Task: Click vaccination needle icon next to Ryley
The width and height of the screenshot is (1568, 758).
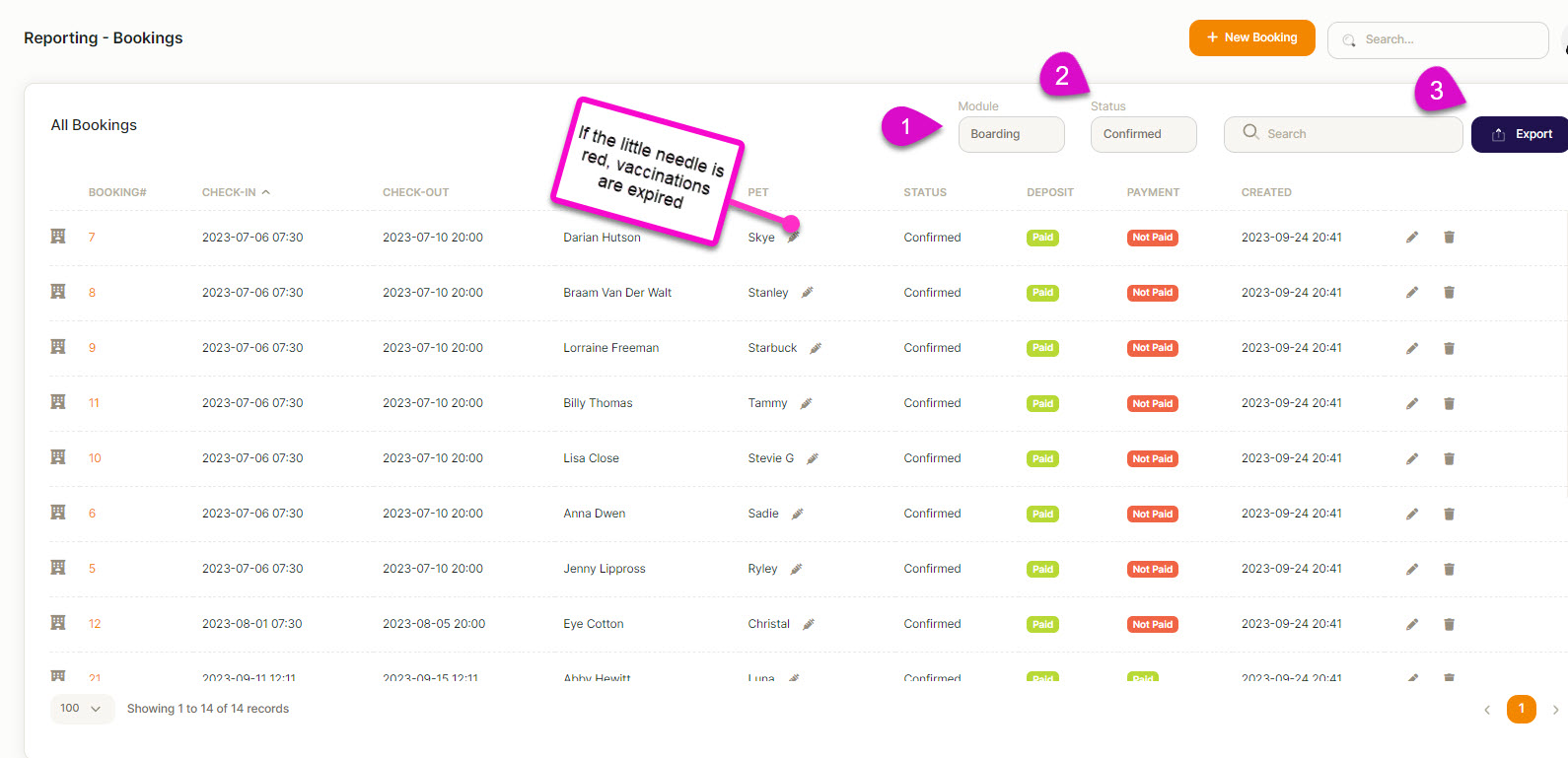Action: point(796,569)
